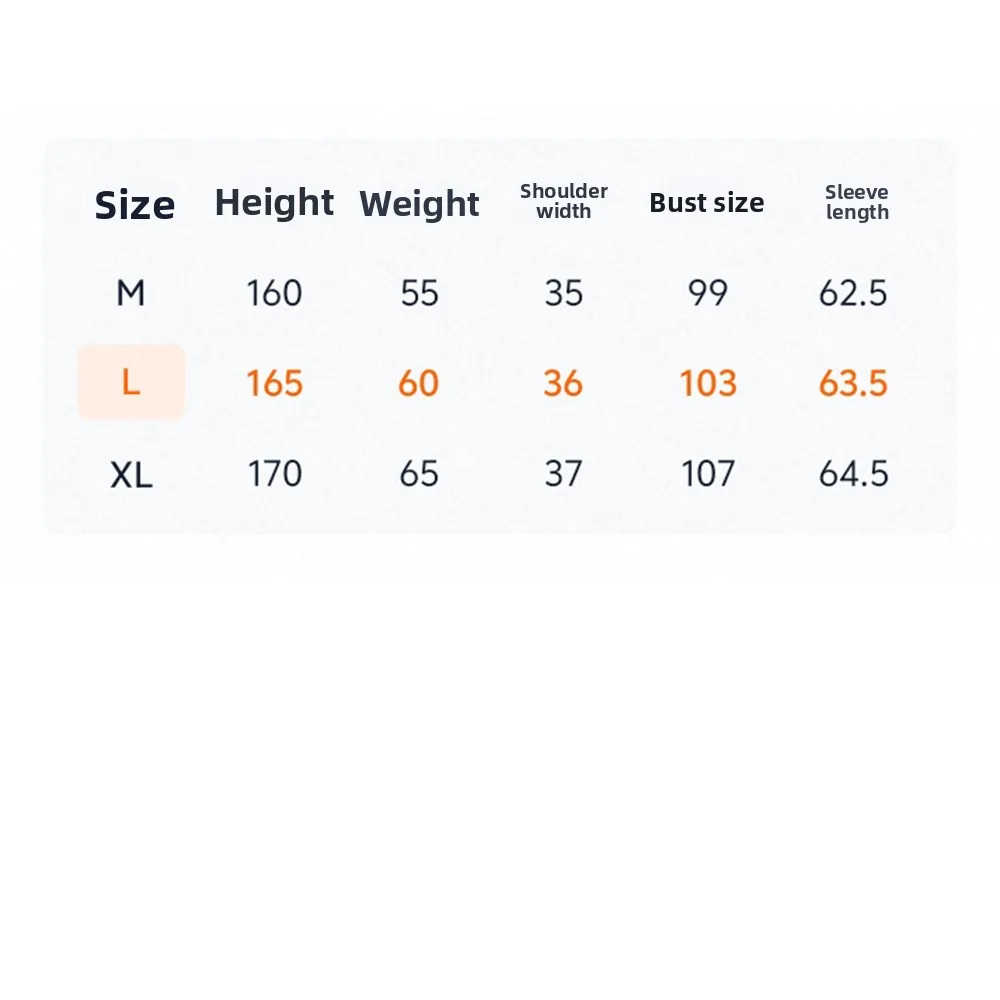Screen dimensions: 1000x1000
Task: Click weight value 55
Action: coord(420,293)
